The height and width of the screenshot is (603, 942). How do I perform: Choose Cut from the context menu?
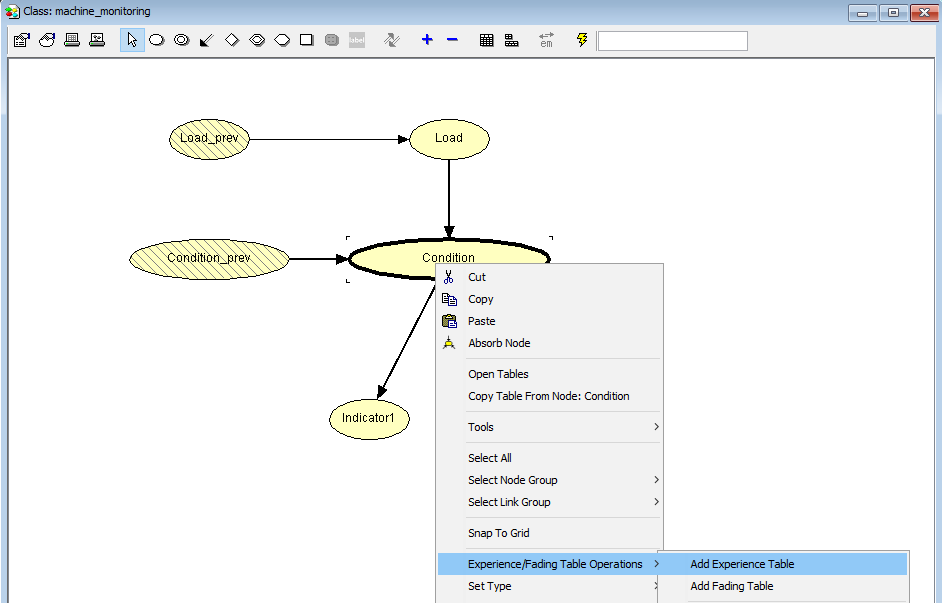[x=550, y=277]
